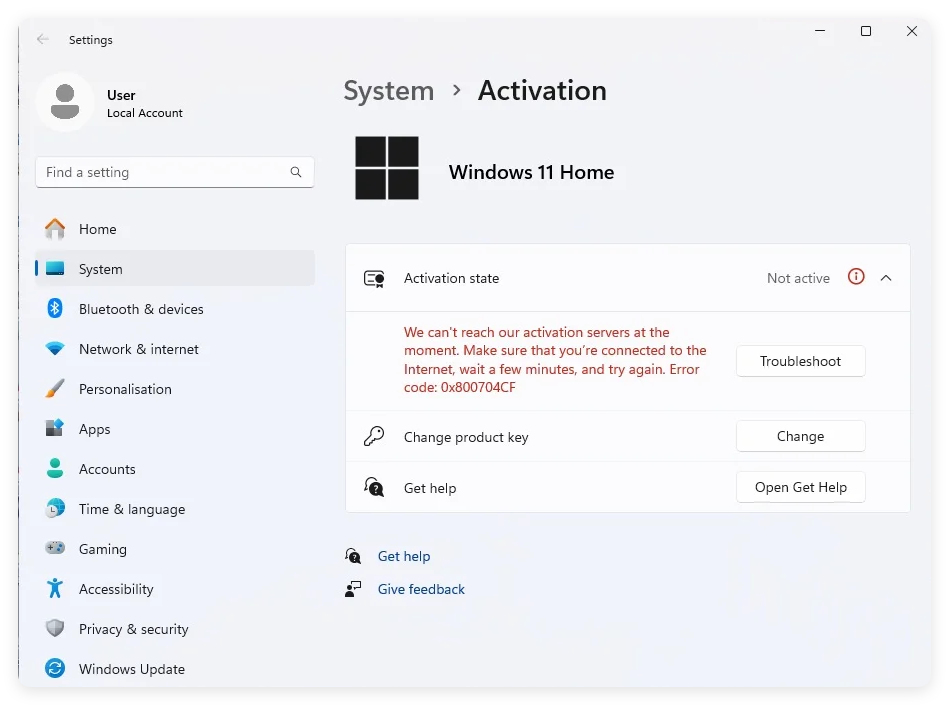The height and width of the screenshot is (705, 949).
Task: Click the Troubleshoot button
Action: (800, 361)
